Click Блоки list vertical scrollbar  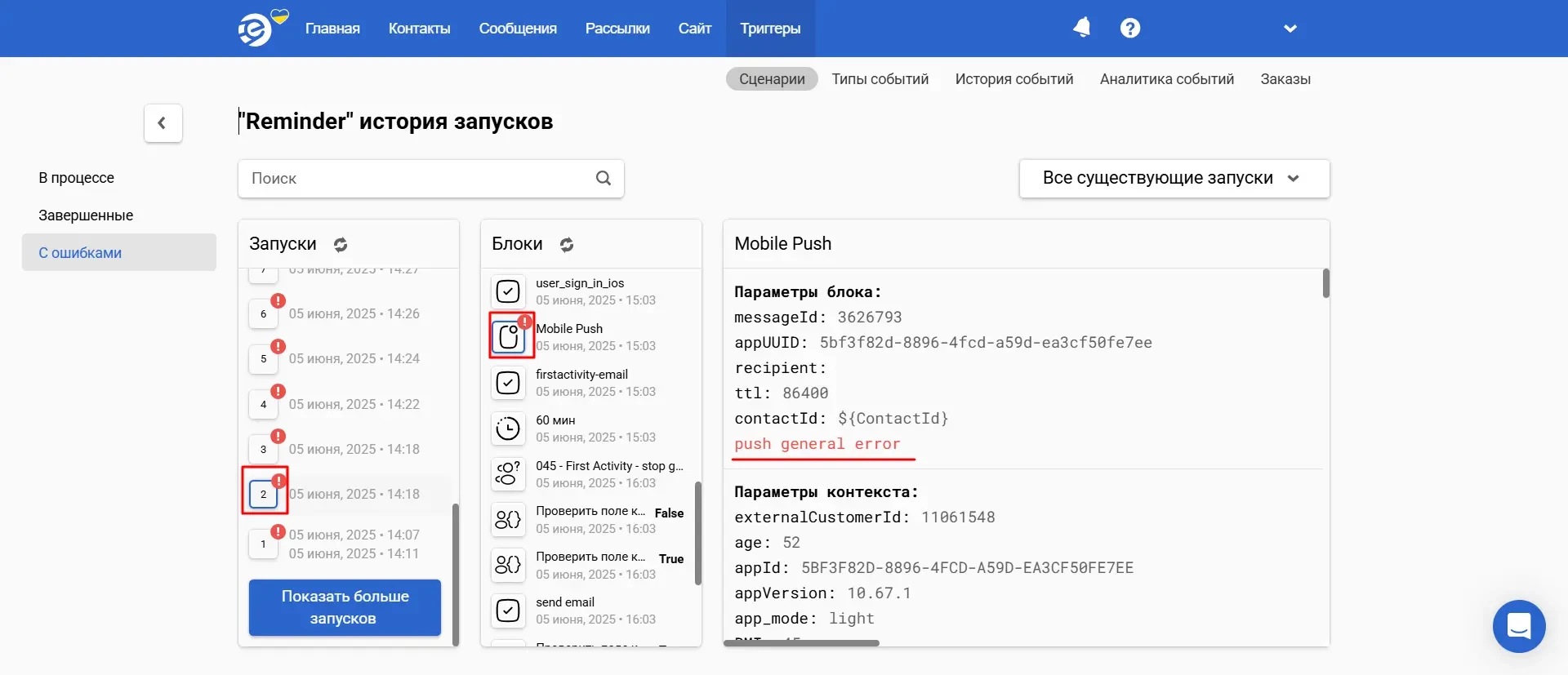[x=698, y=533]
